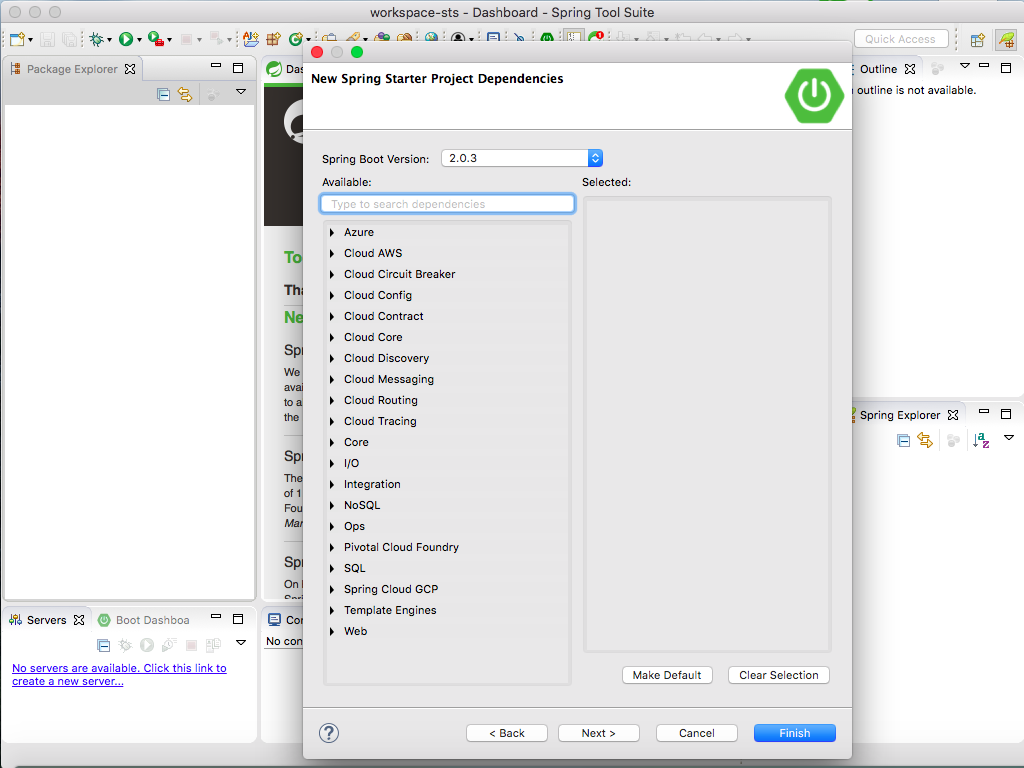The width and height of the screenshot is (1024, 768).
Task: Click the Run with toolbox (External Tools) icon
Action: 155,39
